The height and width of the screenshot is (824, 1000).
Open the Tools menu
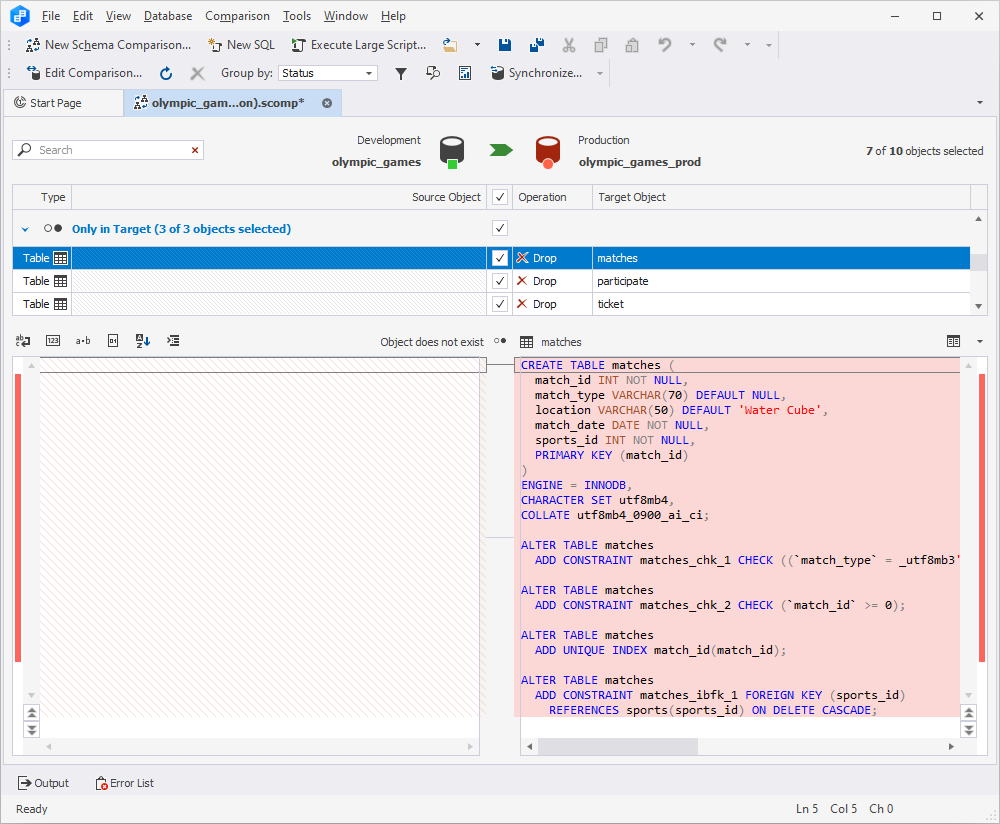tap(297, 16)
